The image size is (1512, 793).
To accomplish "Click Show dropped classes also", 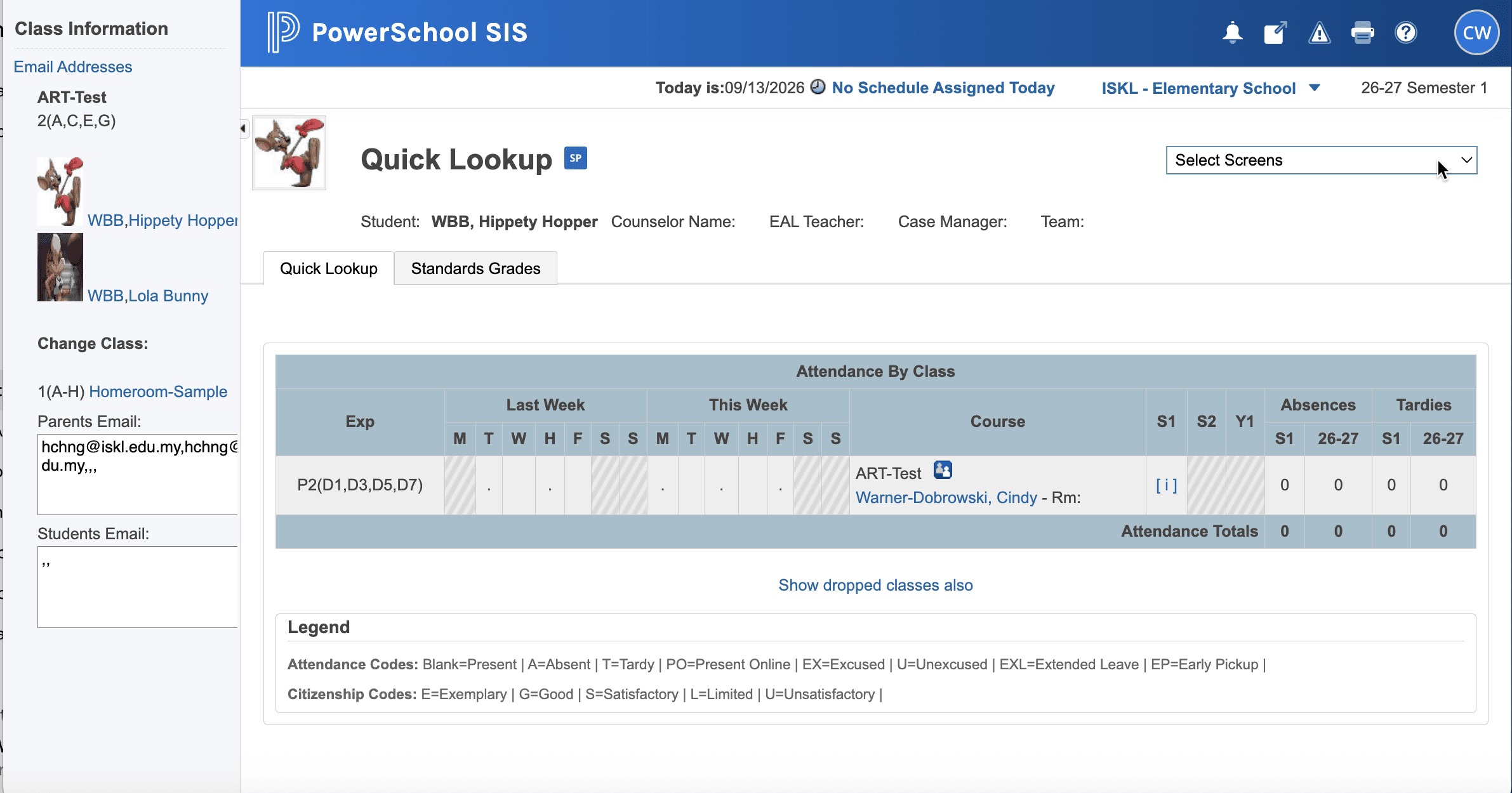I will point(875,585).
